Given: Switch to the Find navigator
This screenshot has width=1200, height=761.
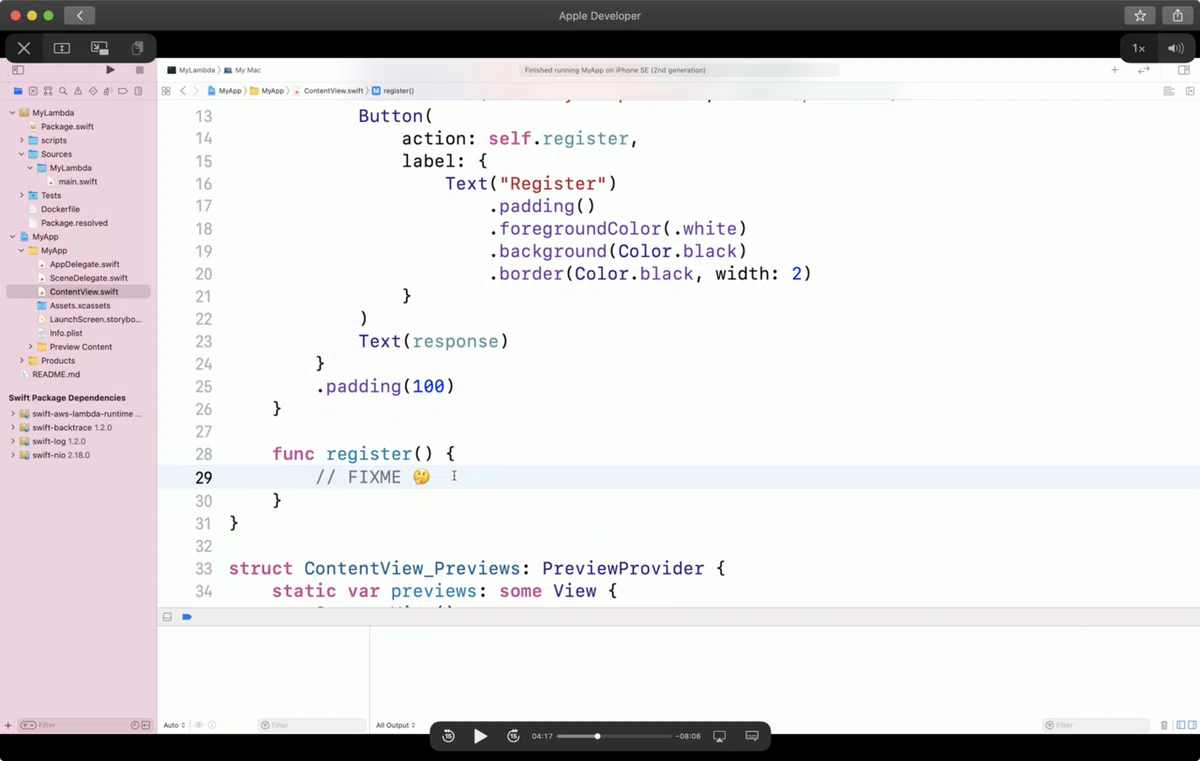Looking at the screenshot, I should tap(63, 91).
